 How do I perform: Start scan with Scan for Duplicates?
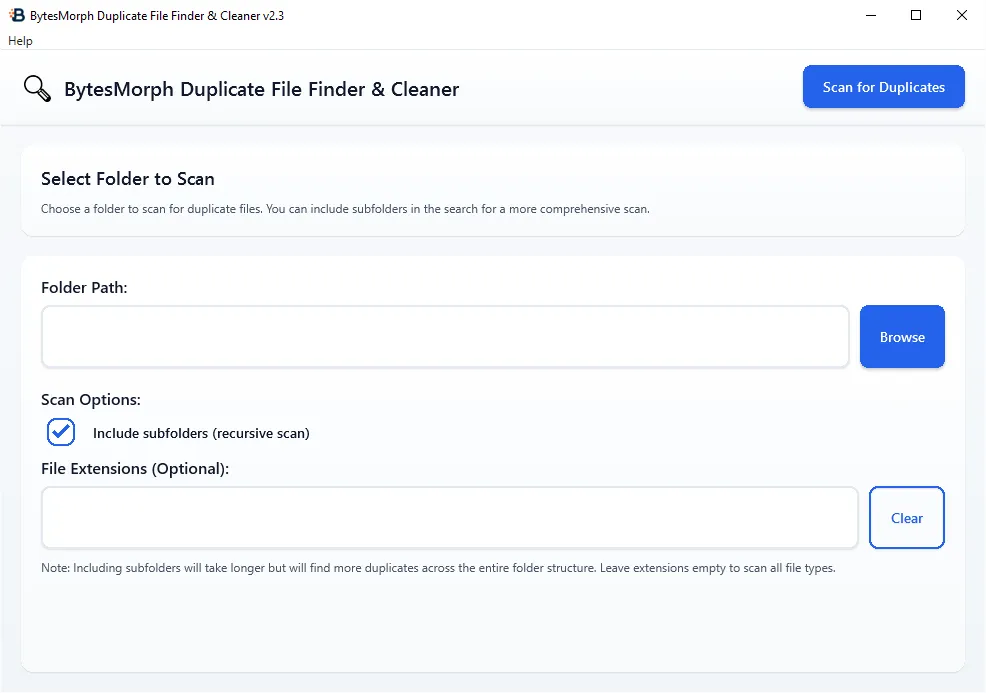coord(883,87)
